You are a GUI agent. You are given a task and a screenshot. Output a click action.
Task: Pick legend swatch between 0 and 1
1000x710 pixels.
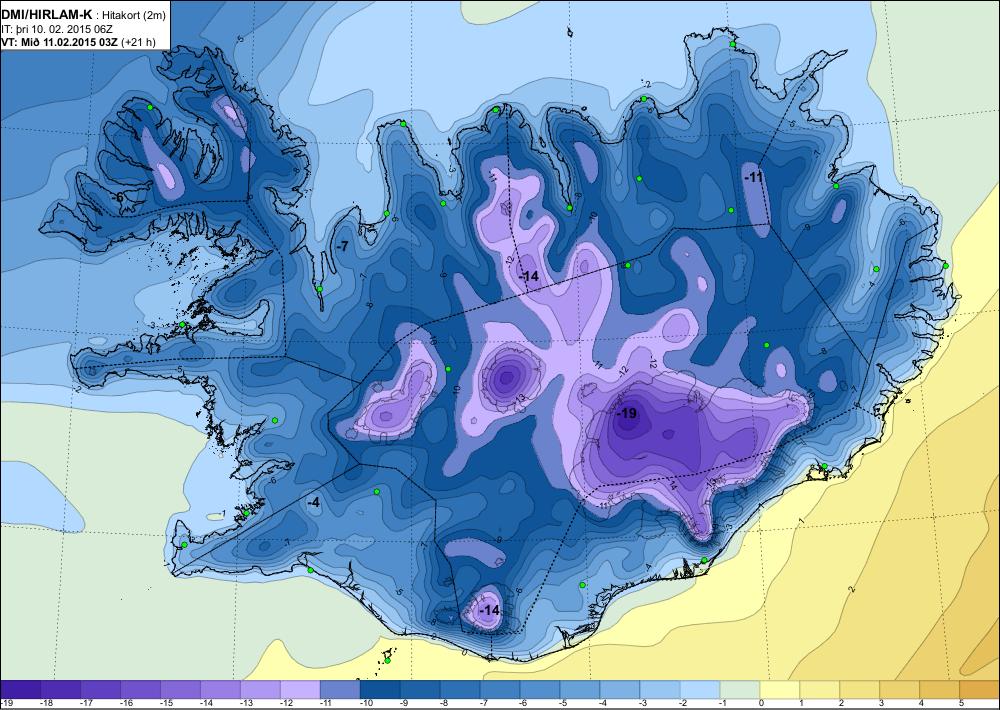pos(779,689)
